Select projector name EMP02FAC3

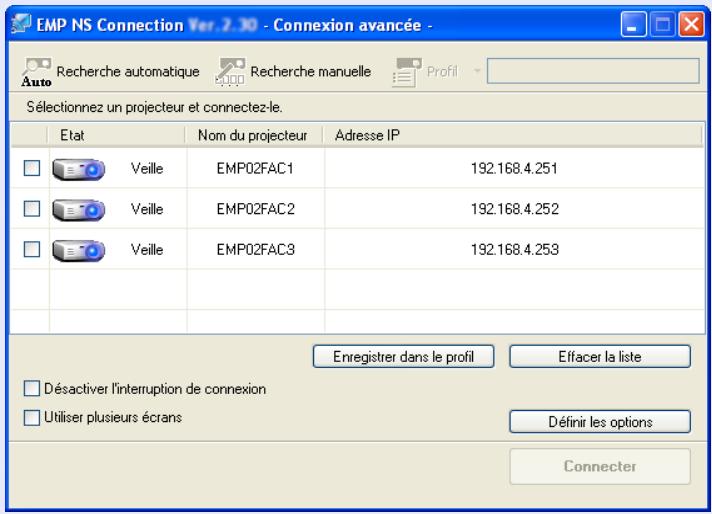pos(256,249)
